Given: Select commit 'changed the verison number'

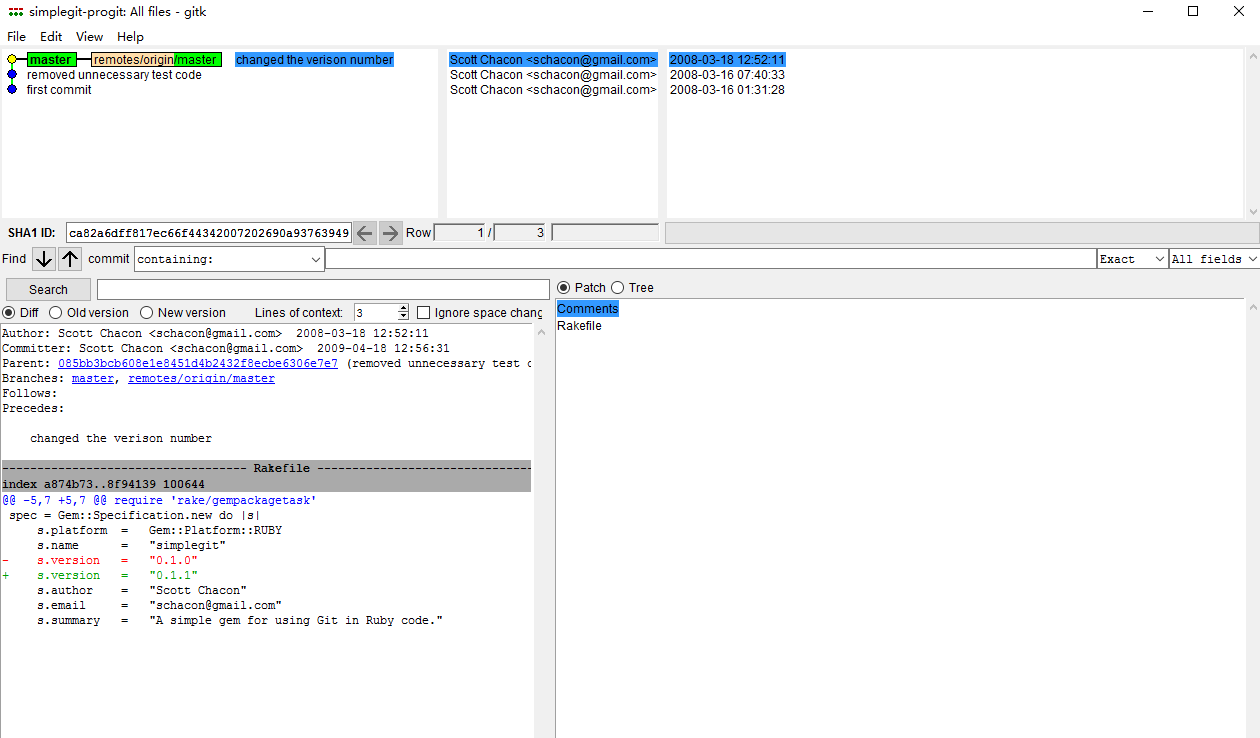Looking at the screenshot, I should (314, 60).
